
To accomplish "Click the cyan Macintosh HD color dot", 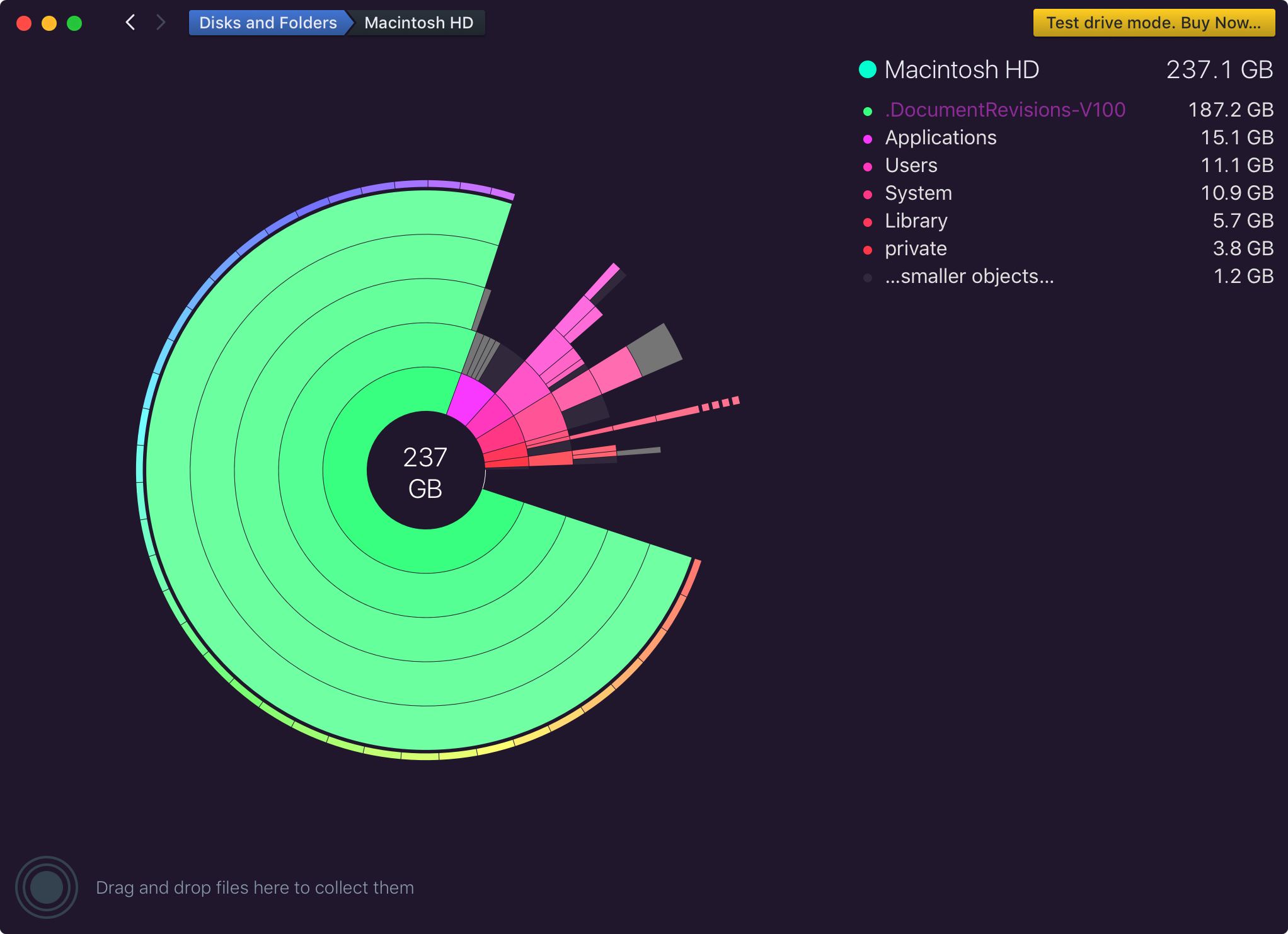I will (868, 69).
